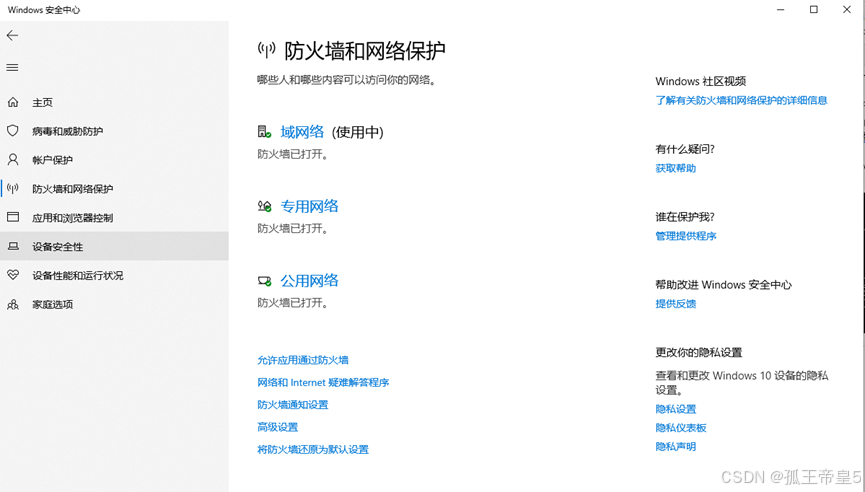Click the home icon in sidebar

coord(13,102)
